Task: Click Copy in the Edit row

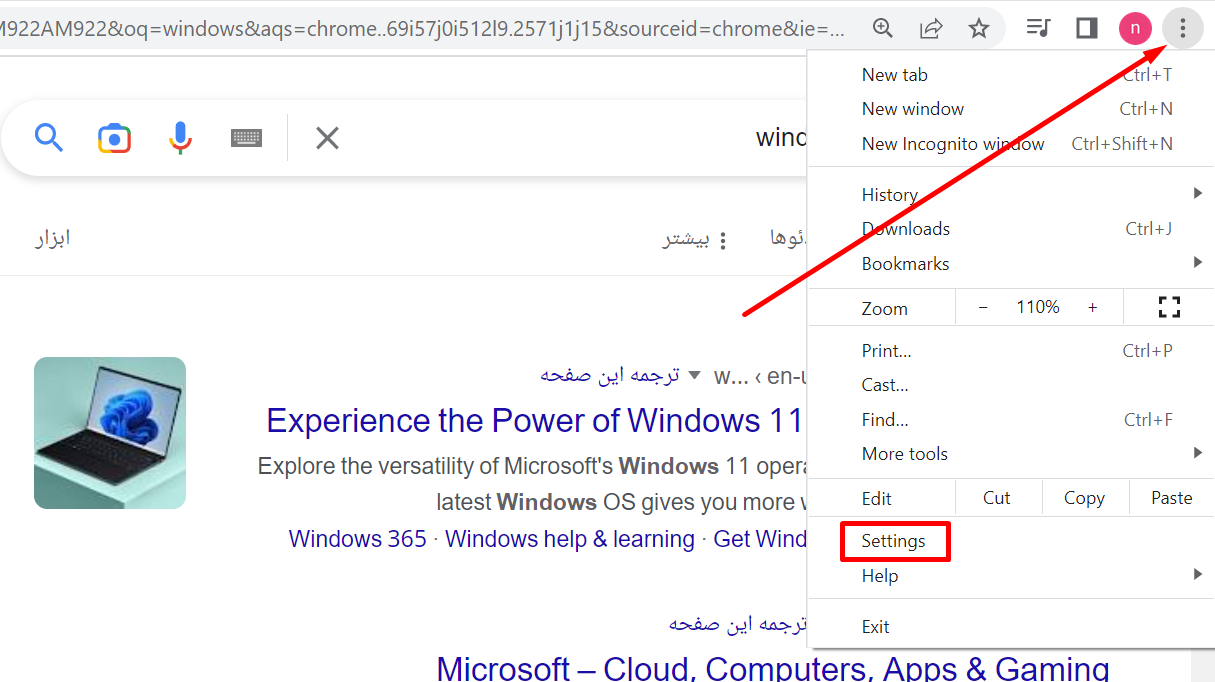Action: 1084,498
